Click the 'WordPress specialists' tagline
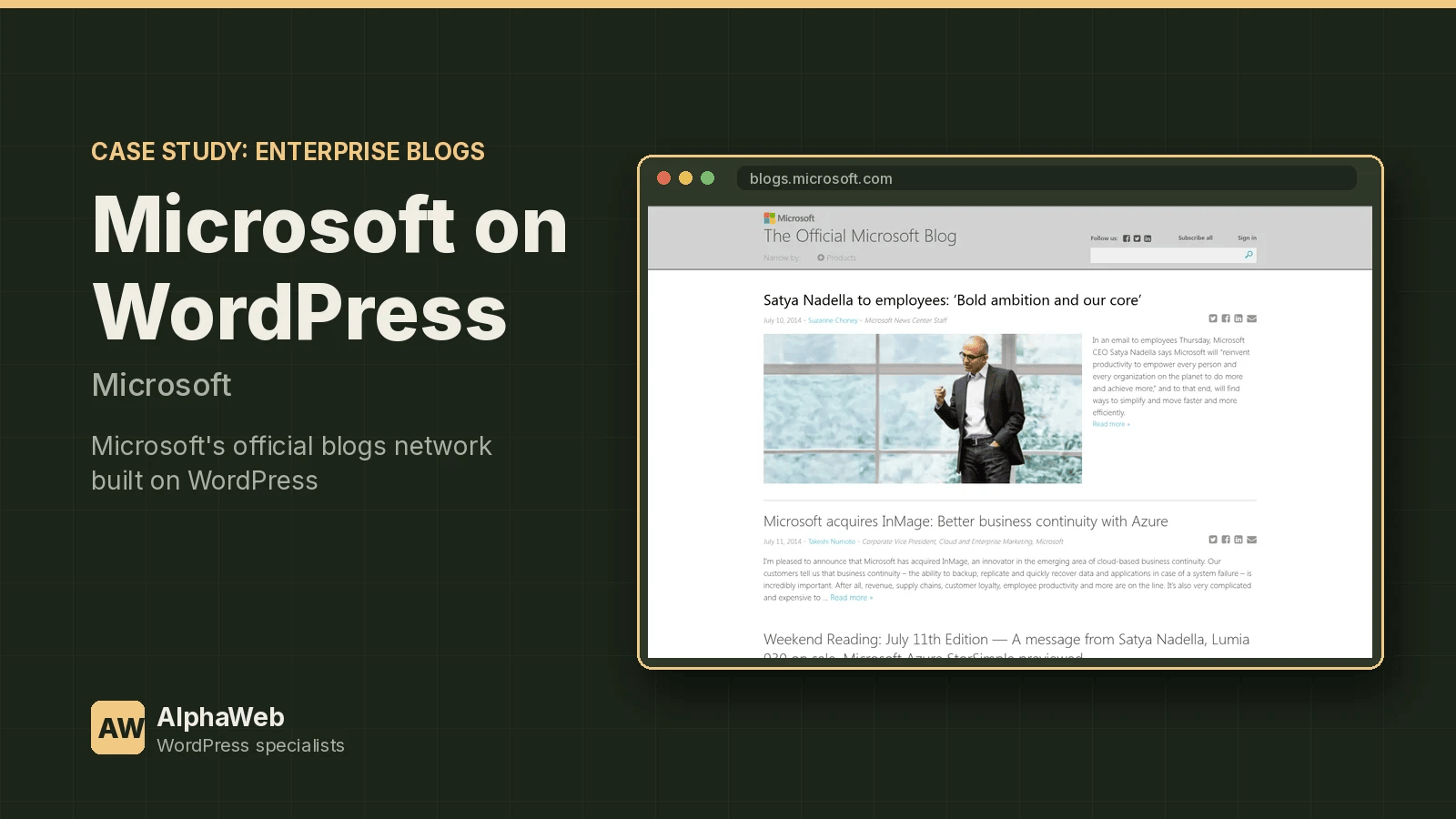This screenshot has height=819, width=1456. [250, 745]
